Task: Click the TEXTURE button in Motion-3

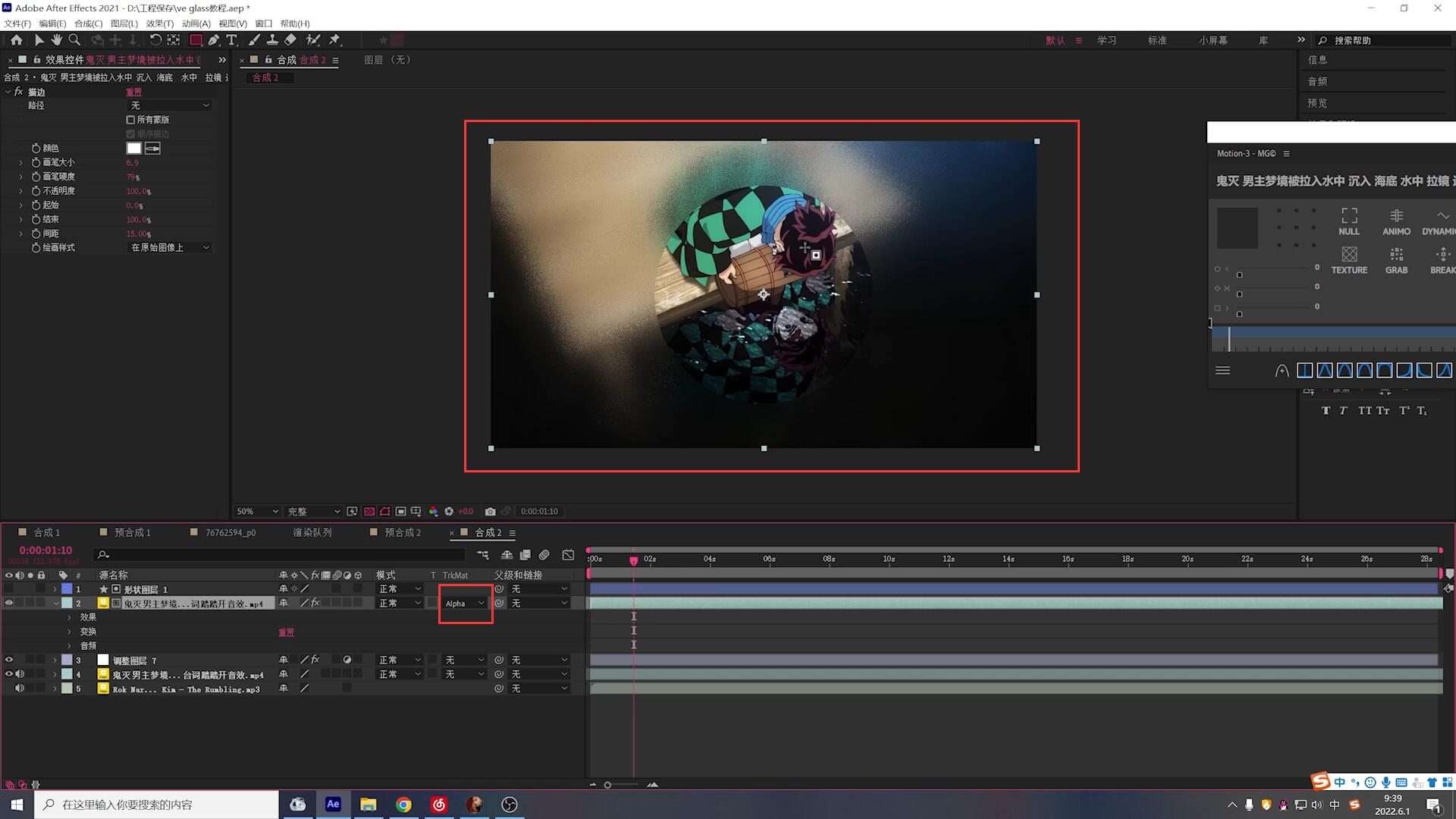Action: 1349,260
